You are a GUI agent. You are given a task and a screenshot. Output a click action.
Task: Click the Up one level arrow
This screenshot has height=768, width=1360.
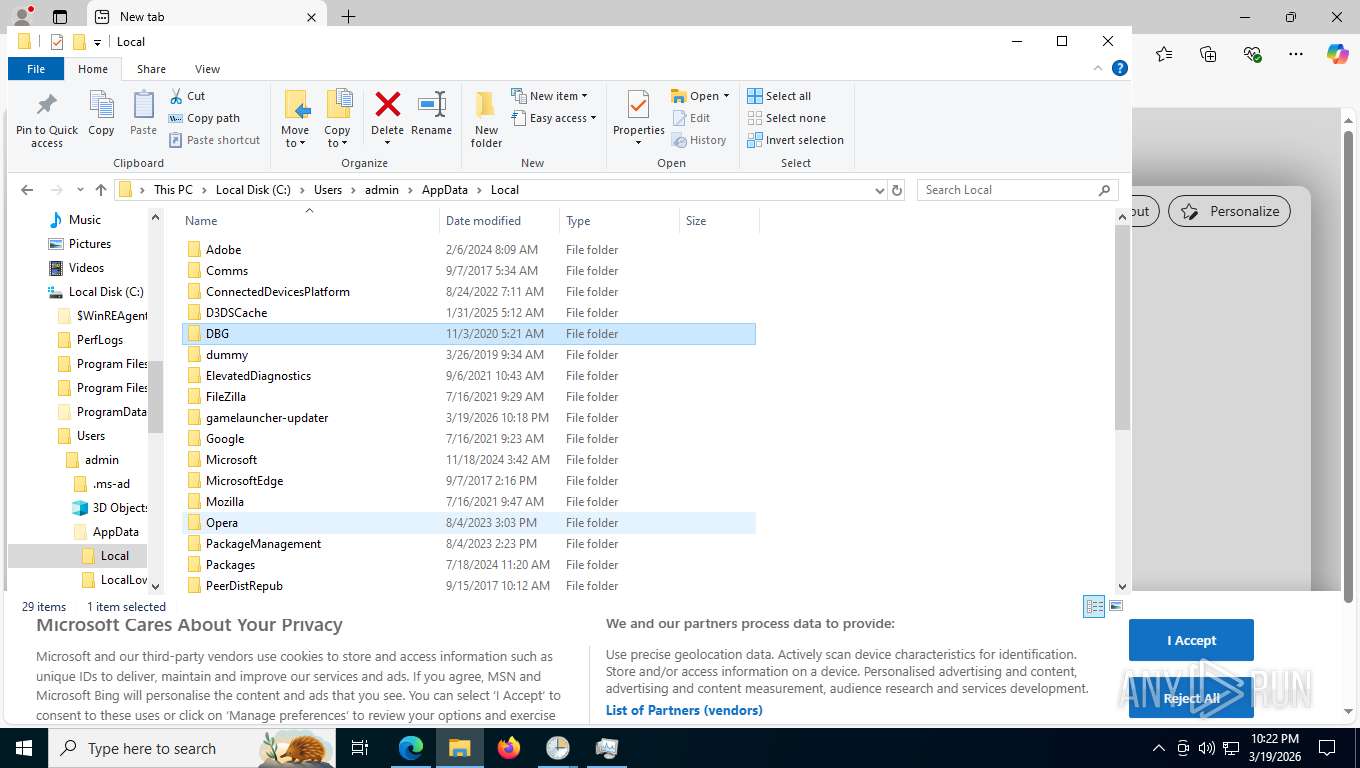tap(101, 190)
